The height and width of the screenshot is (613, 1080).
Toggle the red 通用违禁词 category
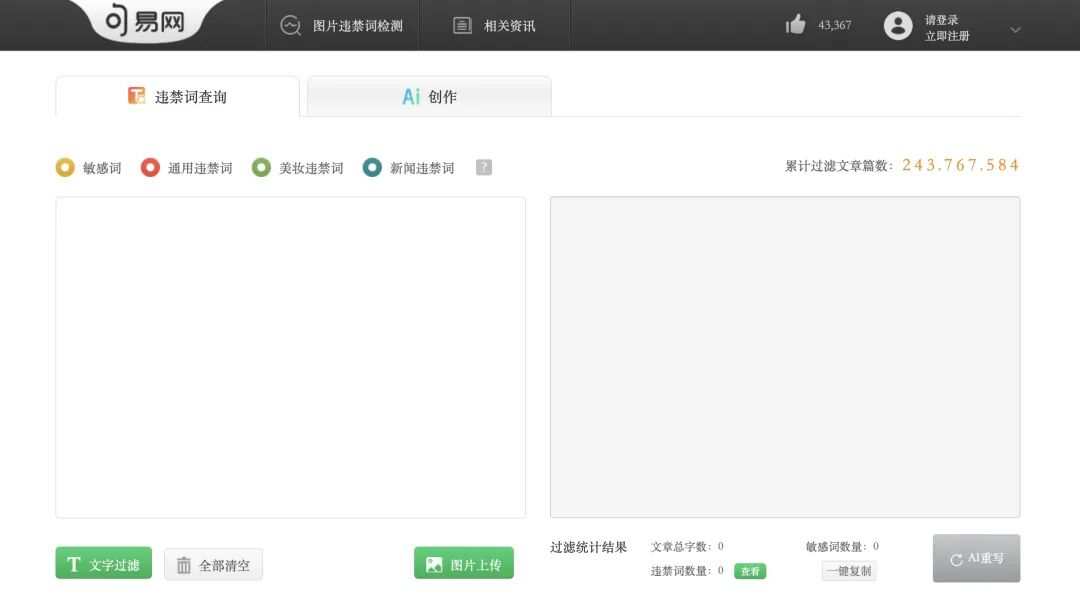click(x=150, y=167)
